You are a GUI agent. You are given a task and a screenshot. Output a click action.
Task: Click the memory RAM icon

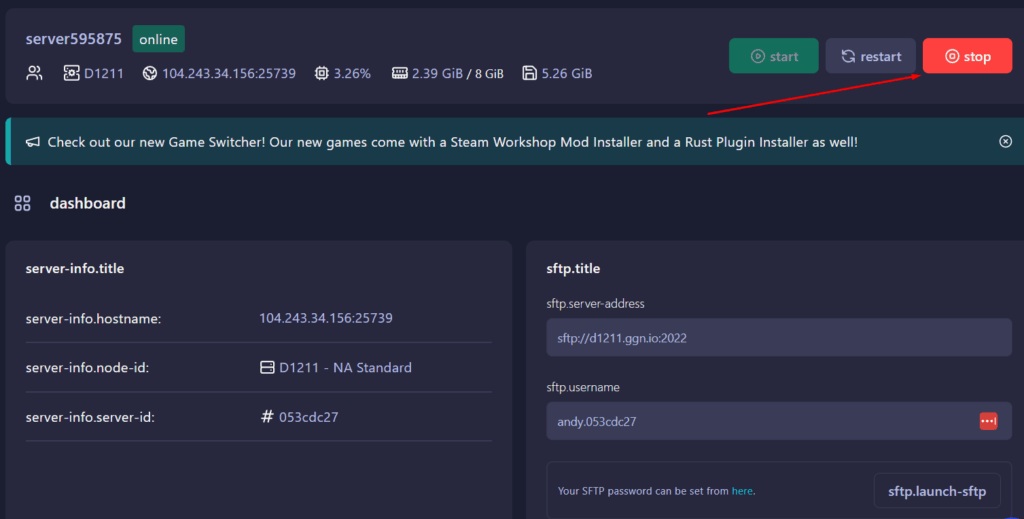(400, 73)
